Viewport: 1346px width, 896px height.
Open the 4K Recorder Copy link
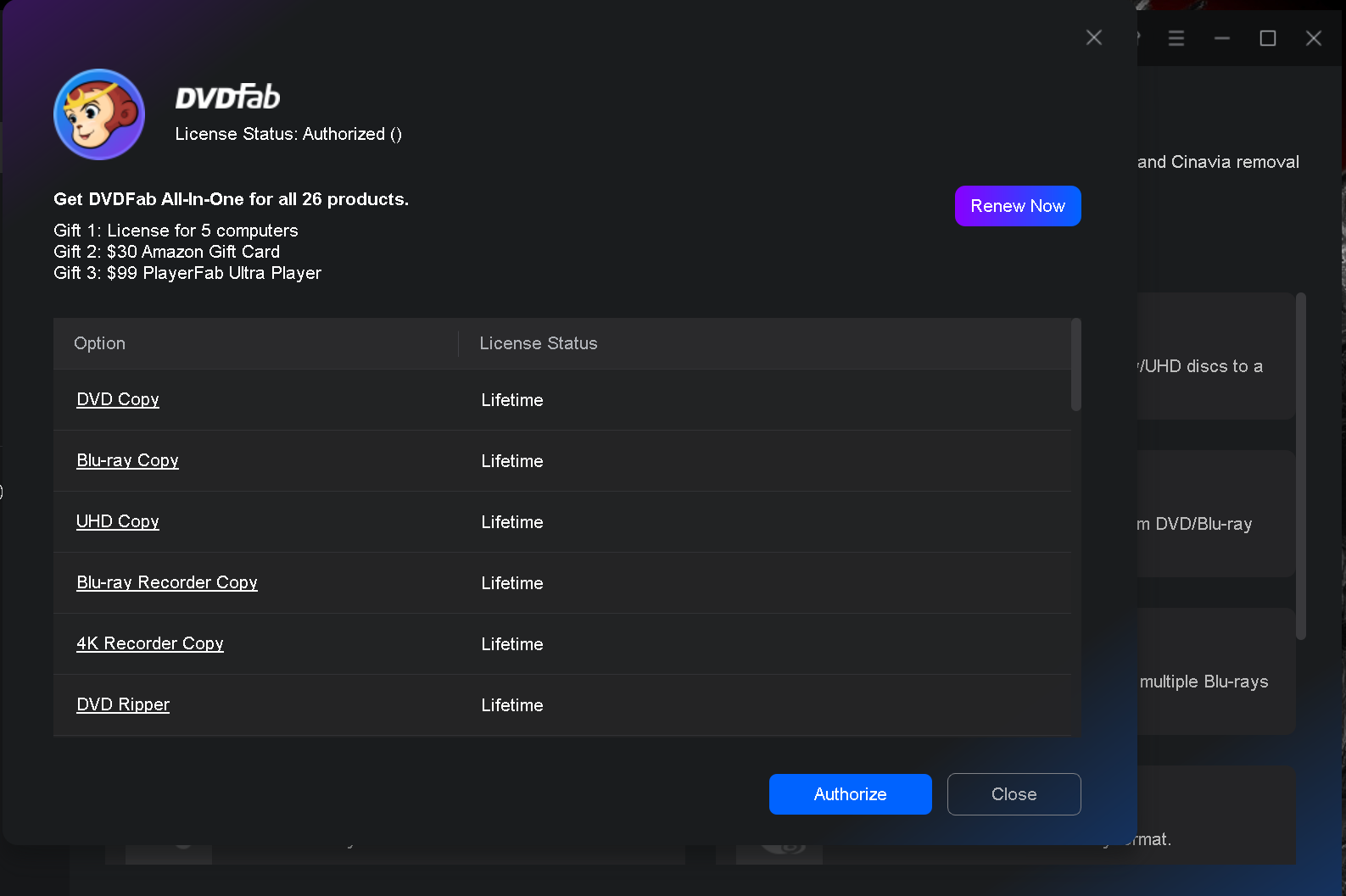pyautogui.click(x=150, y=643)
